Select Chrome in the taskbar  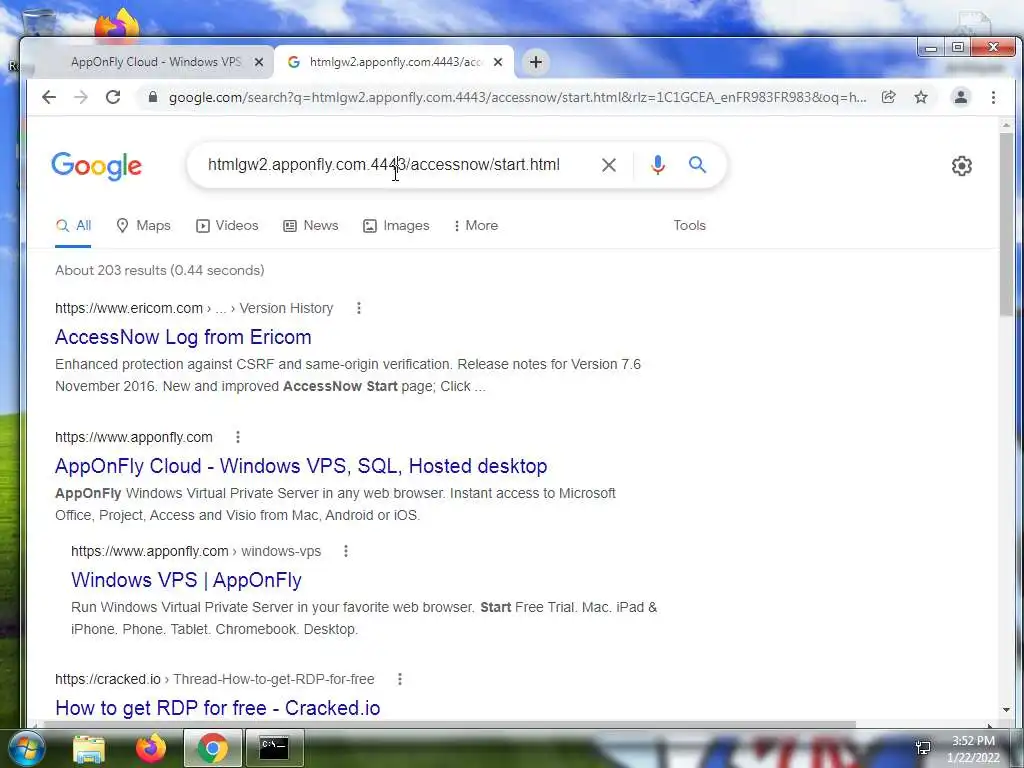[212, 748]
